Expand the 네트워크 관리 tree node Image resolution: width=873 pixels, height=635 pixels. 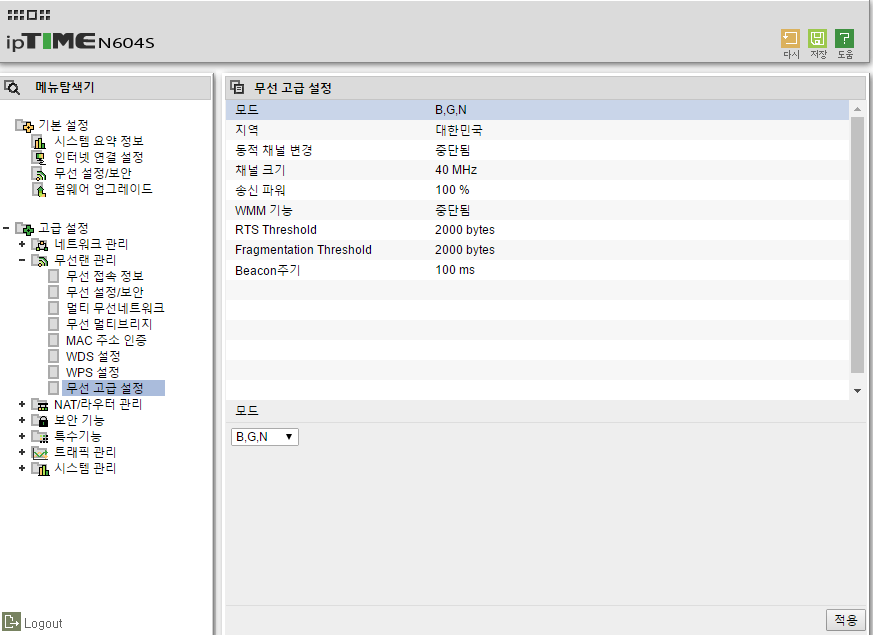[x=22, y=244]
